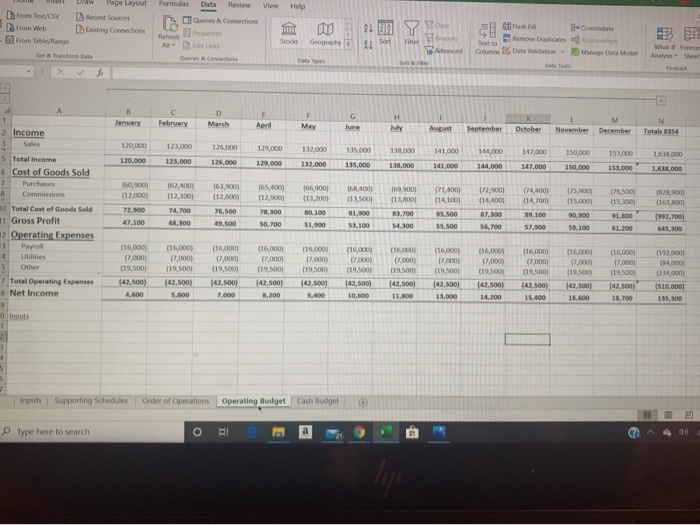This screenshot has height=525, width=700.
Task: Add a new sheet with plus icon
Action: (x=363, y=402)
